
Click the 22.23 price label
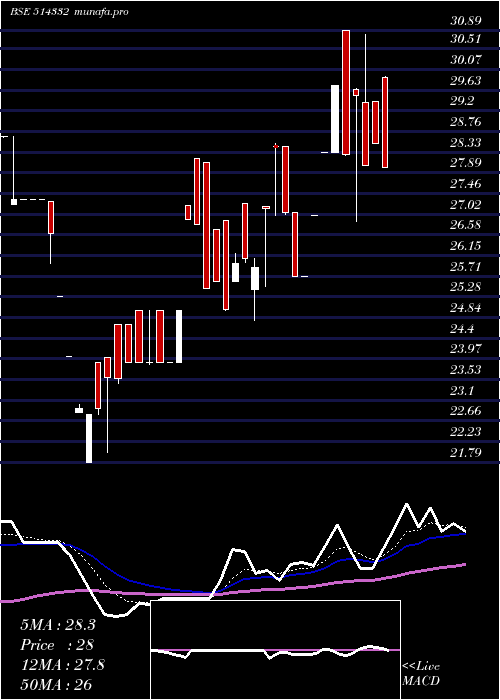tap(466, 432)
